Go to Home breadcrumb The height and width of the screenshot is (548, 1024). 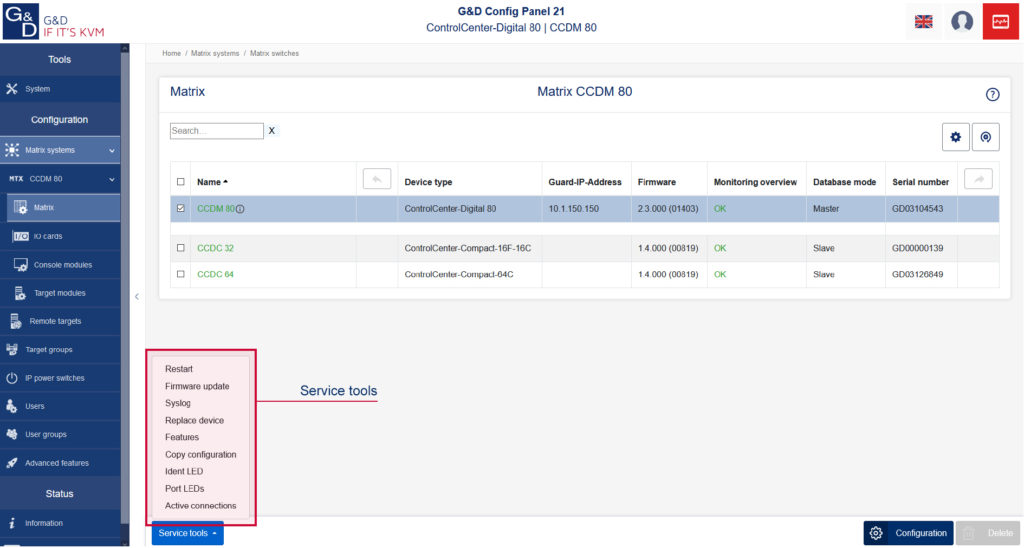pyautogui.click(x=172, y=54)
